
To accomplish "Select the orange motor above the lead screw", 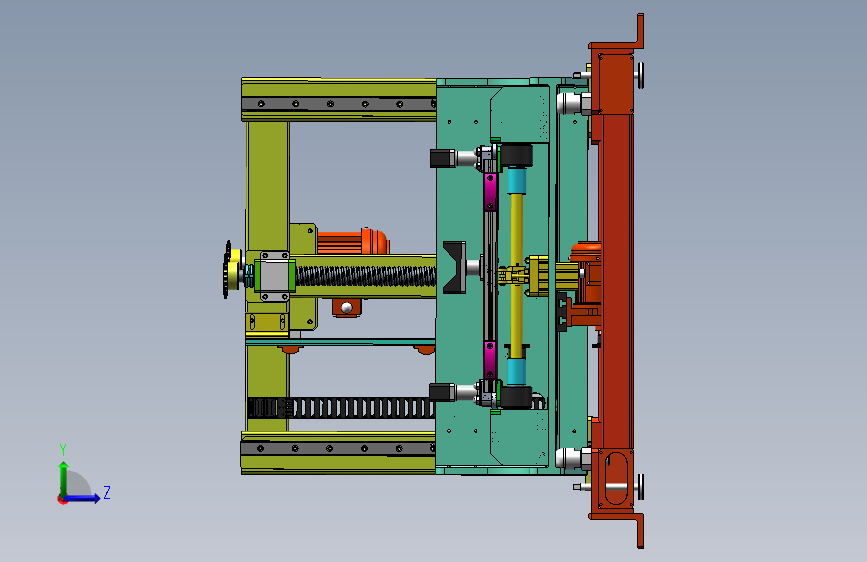I will (x=353, y=242).
